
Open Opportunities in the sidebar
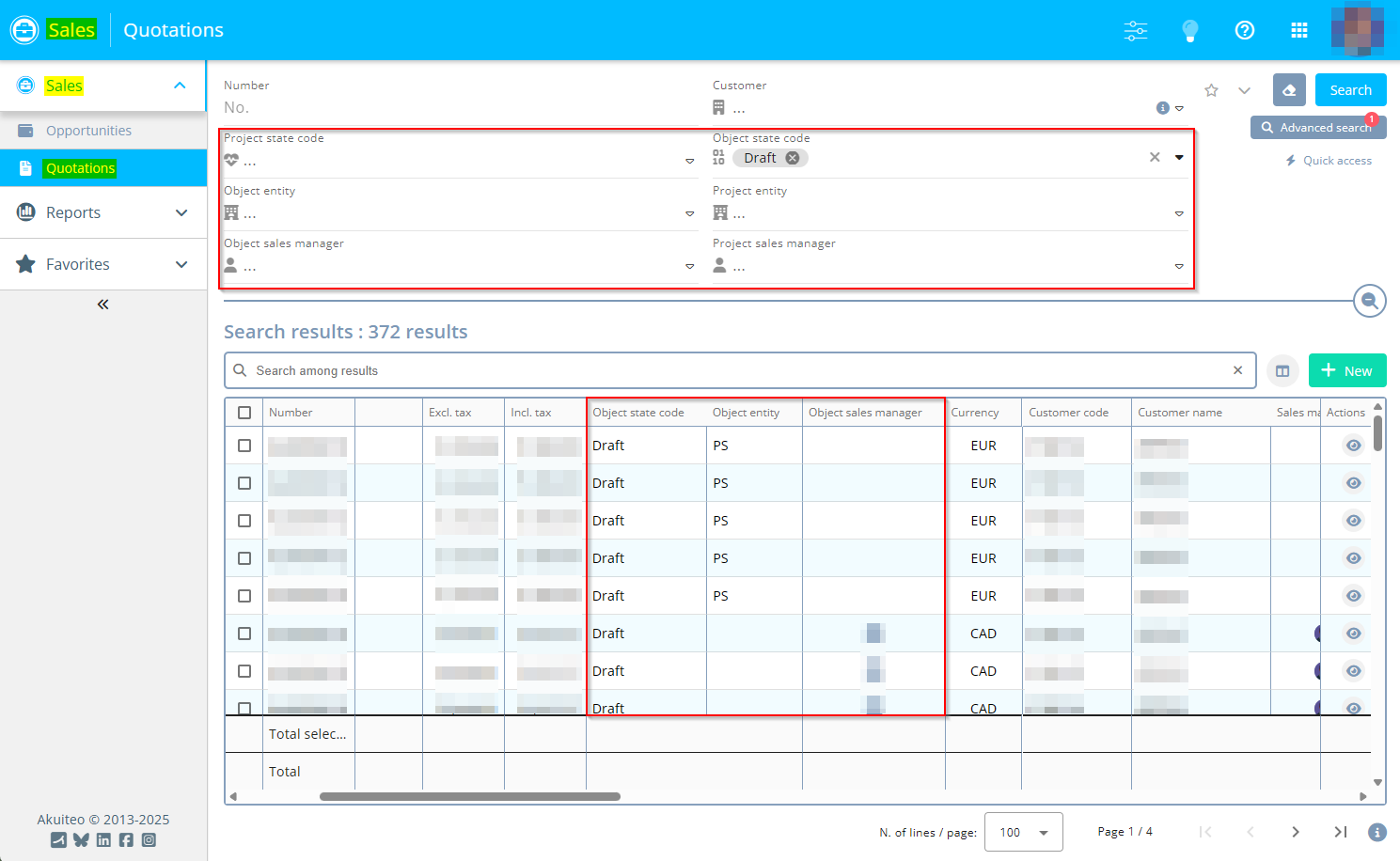(x=88, y=131)
